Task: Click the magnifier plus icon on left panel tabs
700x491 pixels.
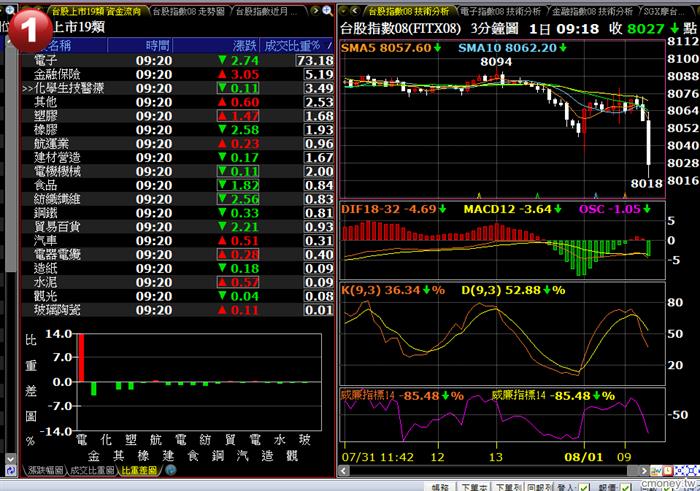Action: click(x=328, y=11)
